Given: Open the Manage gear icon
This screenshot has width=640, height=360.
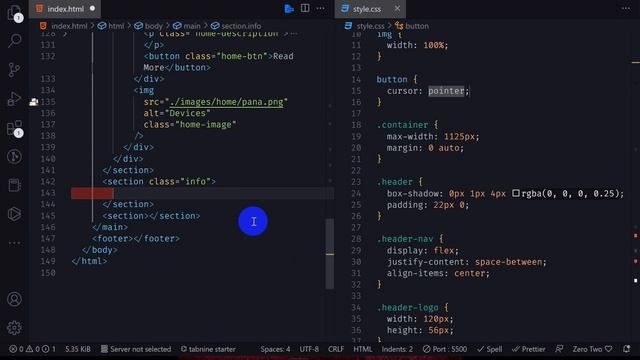Looking at the screenshot, I should pos(14,328).
